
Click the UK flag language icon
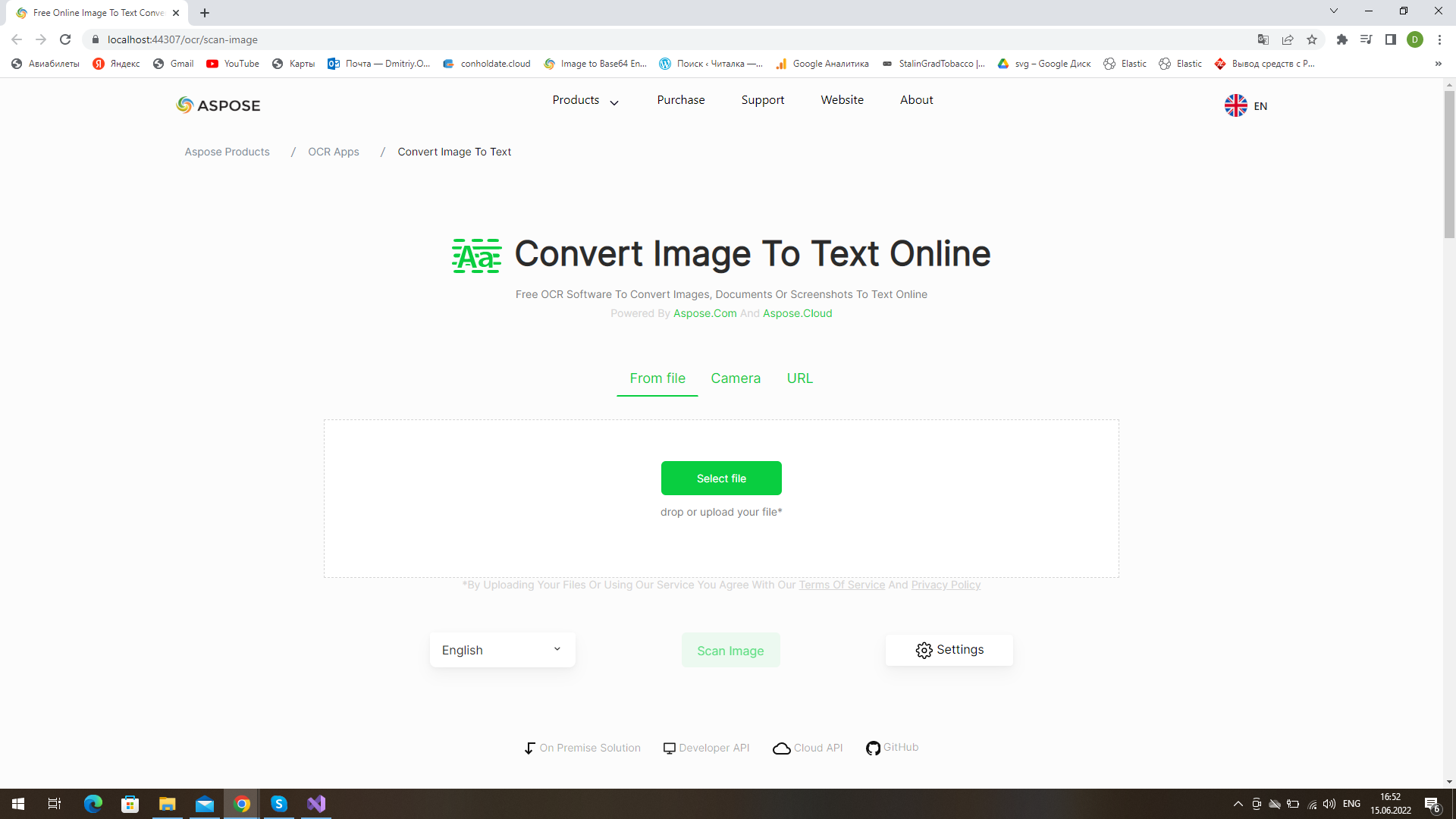(x=1235, y=105)
